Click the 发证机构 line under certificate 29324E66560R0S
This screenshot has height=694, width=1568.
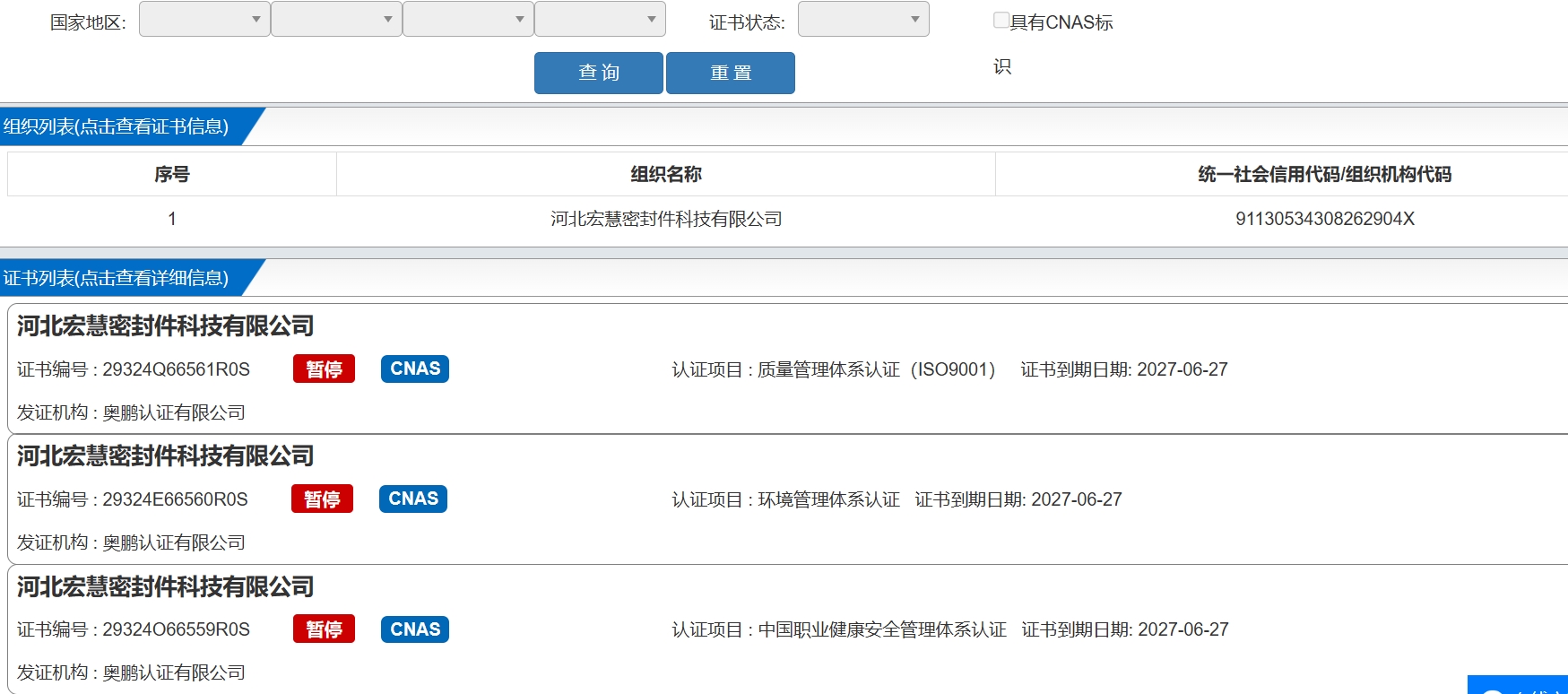(131, 542)
